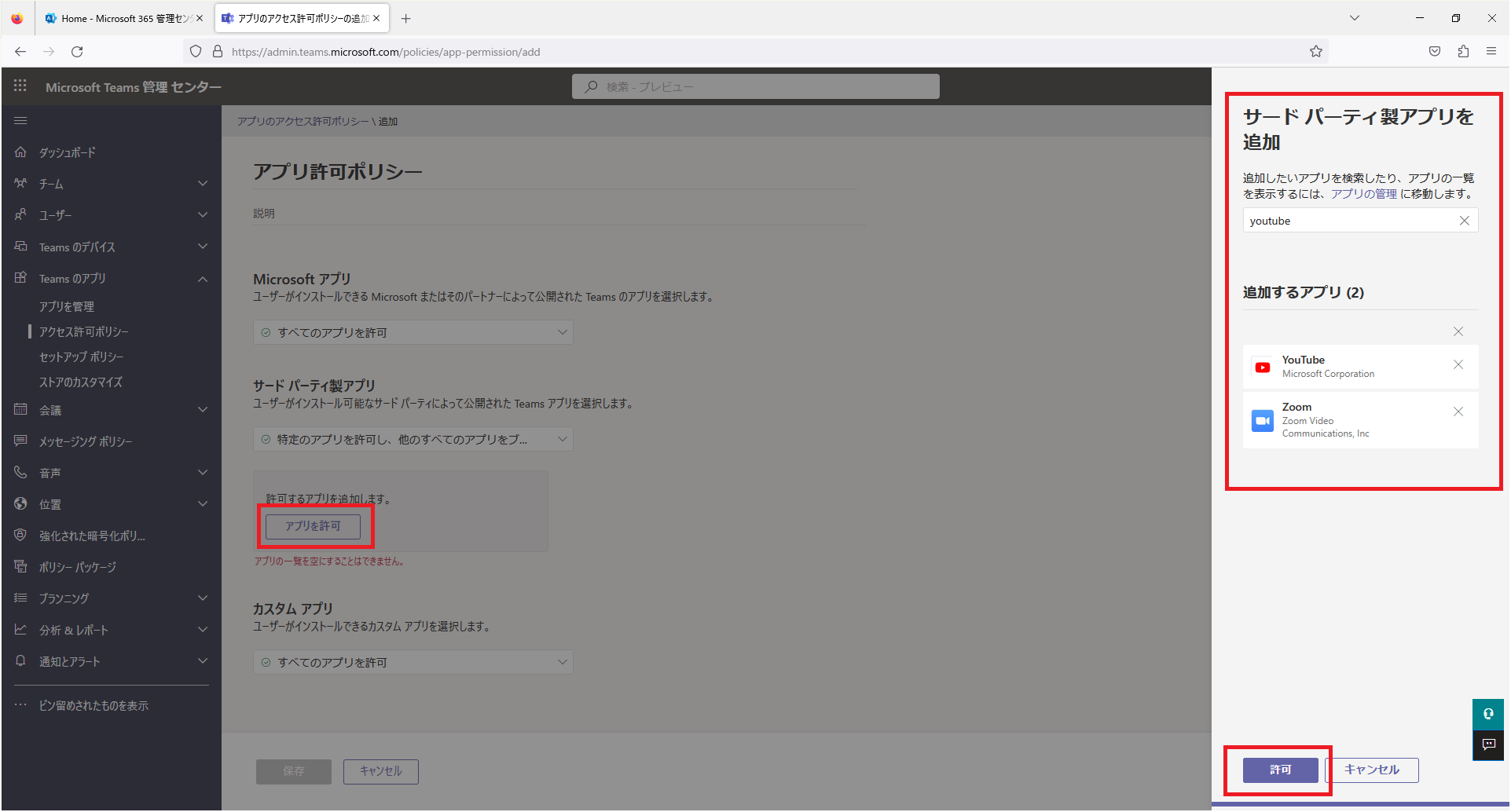Image resolution: width=1511 pixels, height=812 pixels.
Task: Click the Locations globe icon
Action: pyautogui.click(x=20, y=503)
